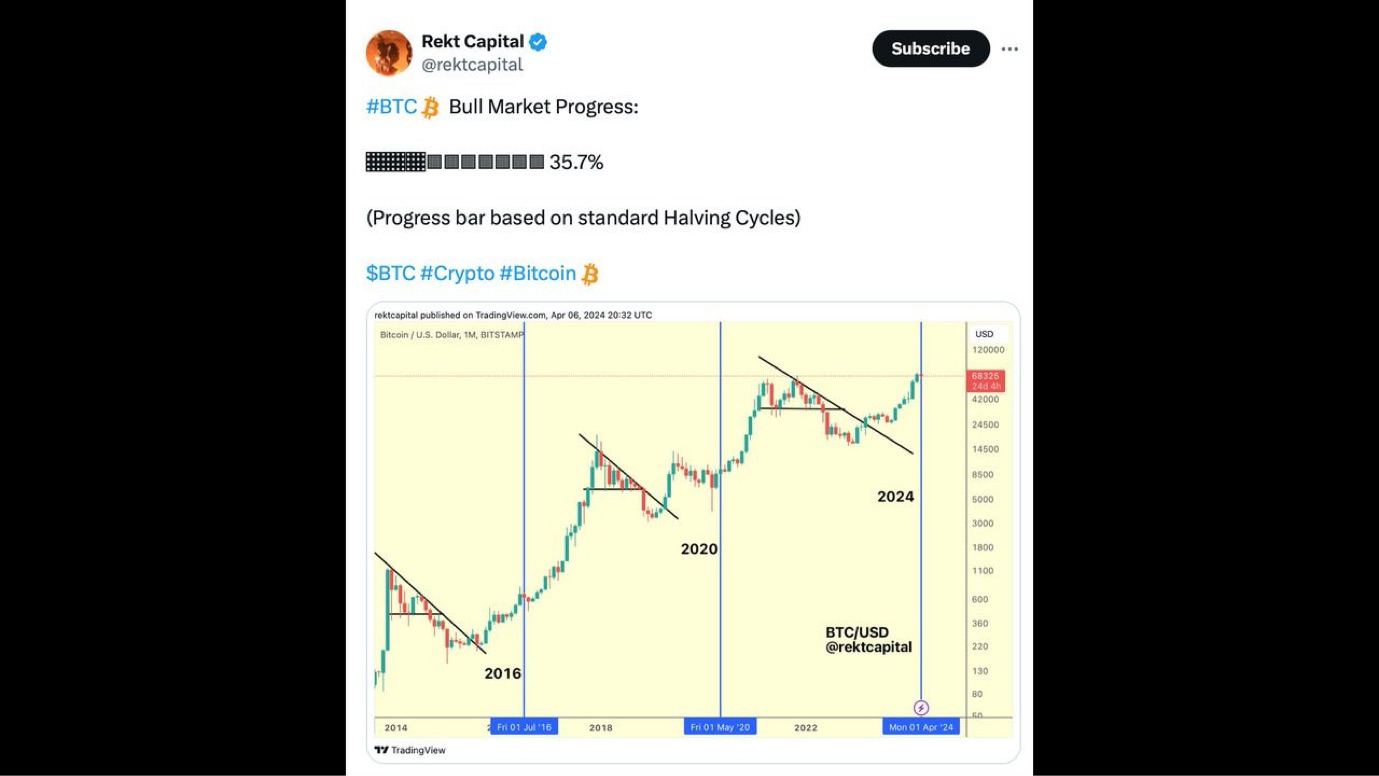Click the USD label on price axis

click(x=984, y=334)
